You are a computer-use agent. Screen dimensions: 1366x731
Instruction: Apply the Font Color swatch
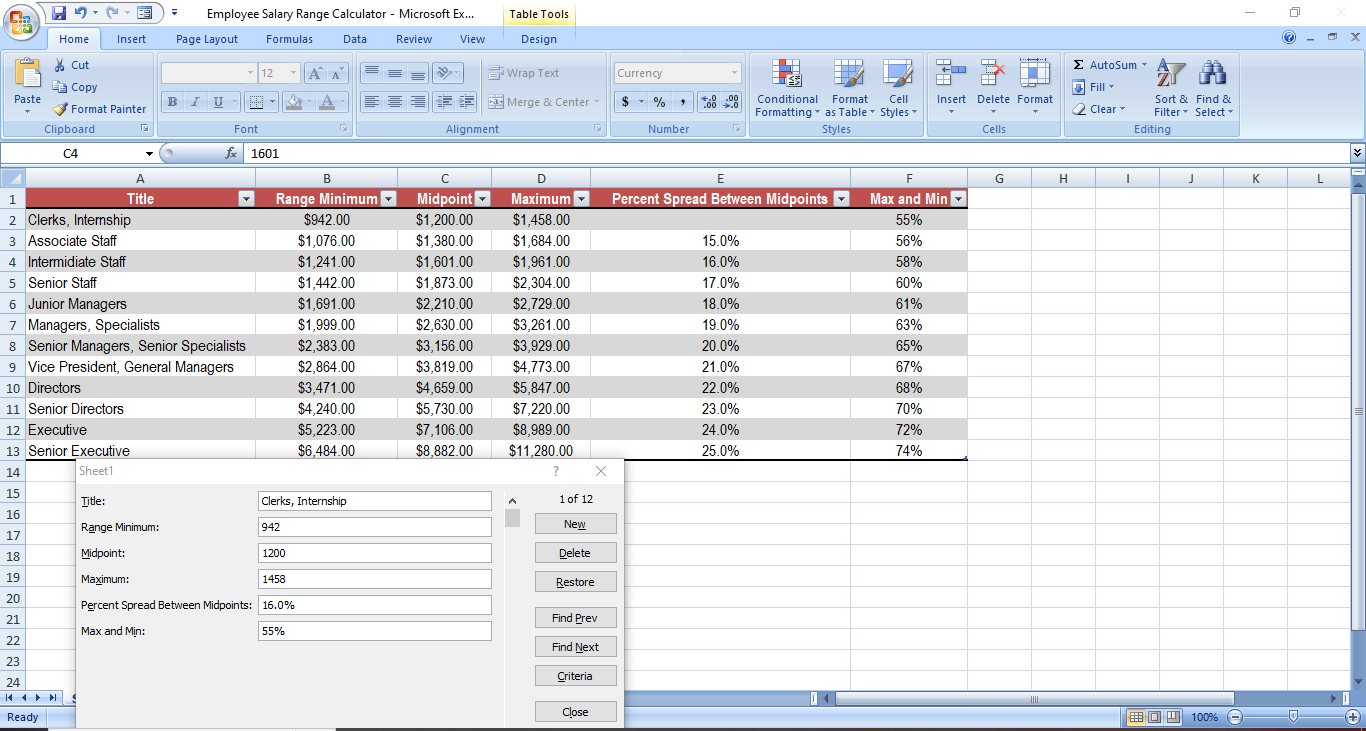pos(327,102)
